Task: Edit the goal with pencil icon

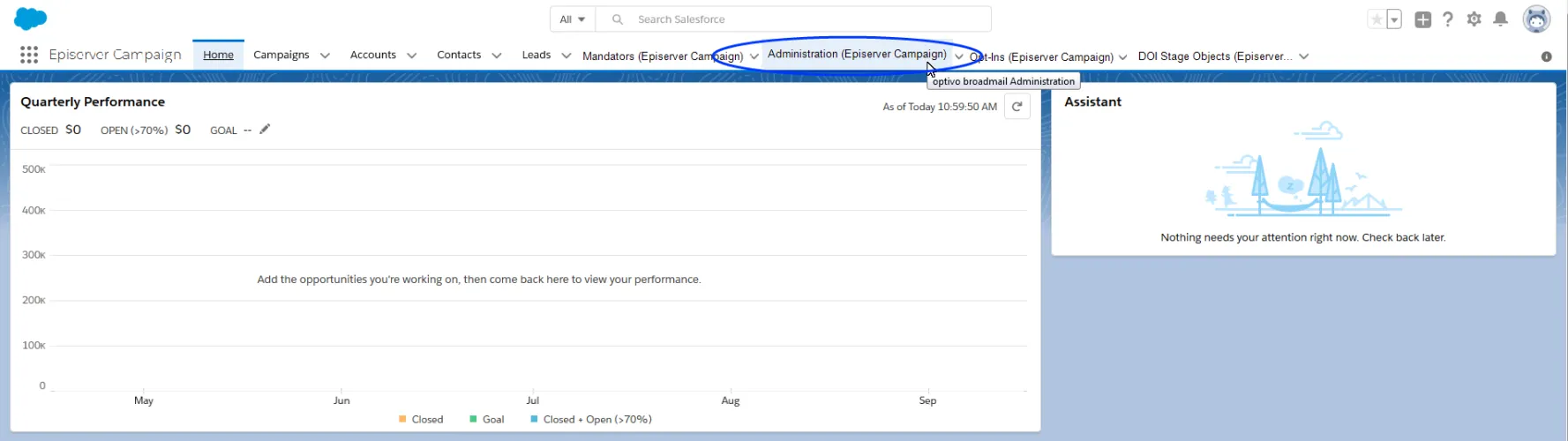Action: (265, 129)
